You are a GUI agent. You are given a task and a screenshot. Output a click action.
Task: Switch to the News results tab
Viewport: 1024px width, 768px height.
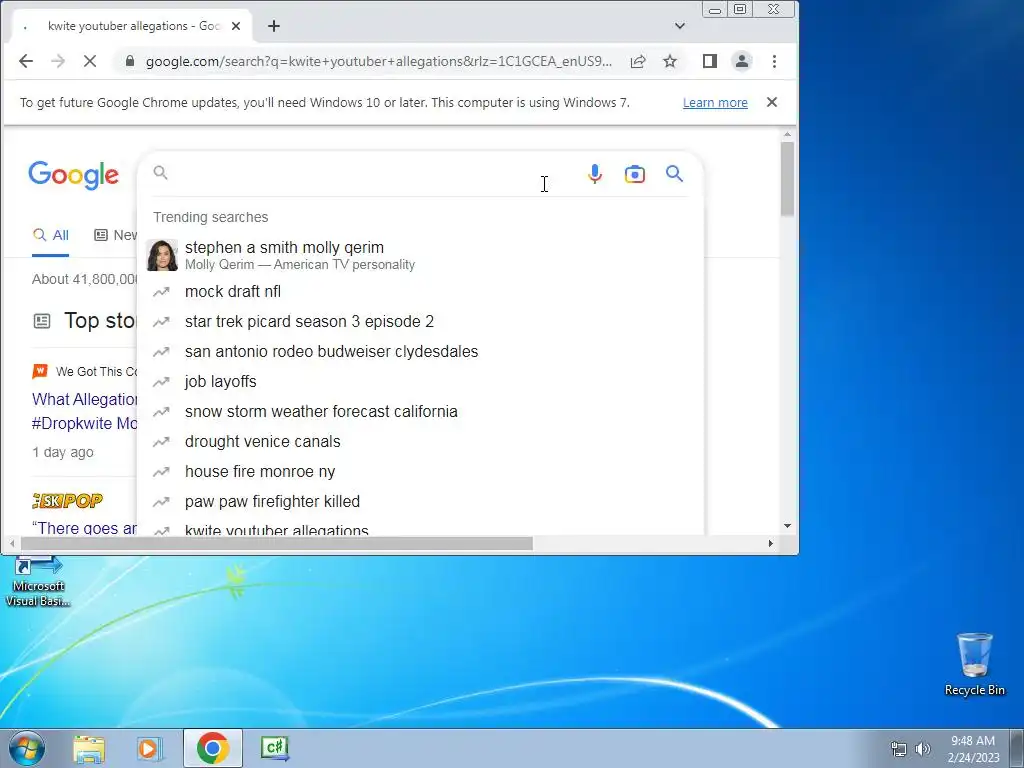click(x=116, y=235)
